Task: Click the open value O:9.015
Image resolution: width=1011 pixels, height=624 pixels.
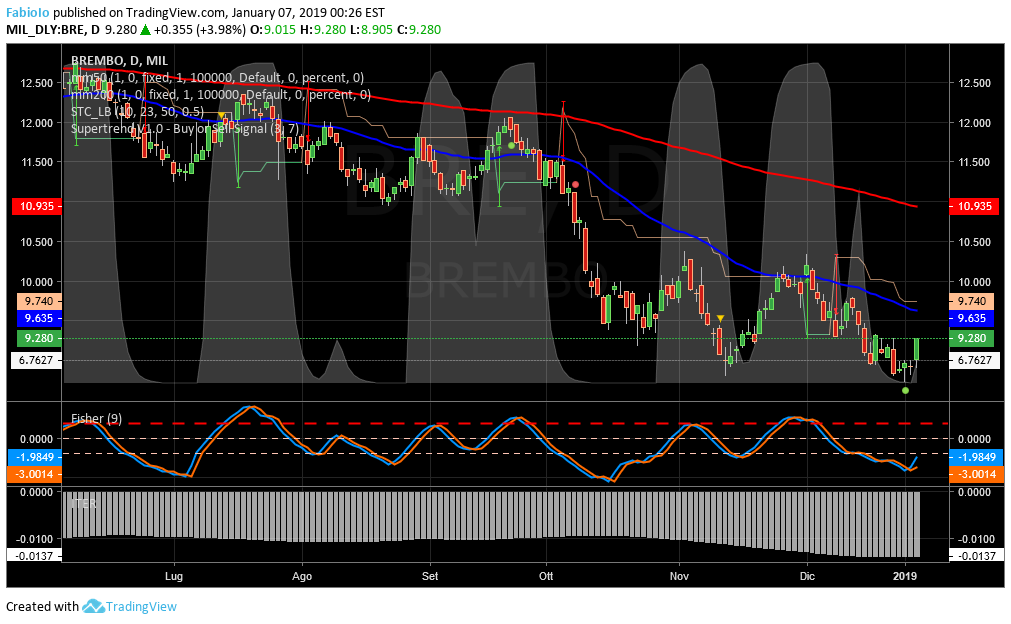Action: pyautogui.click(x=273, y=30)
